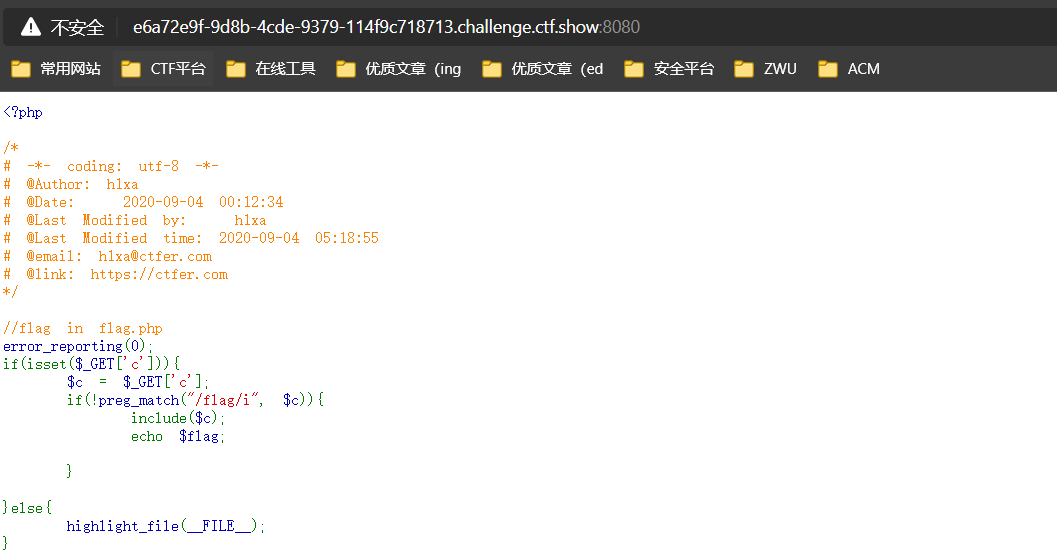Click the include($c) statement
Screen dimensions: 1057x556
(178, 418)
